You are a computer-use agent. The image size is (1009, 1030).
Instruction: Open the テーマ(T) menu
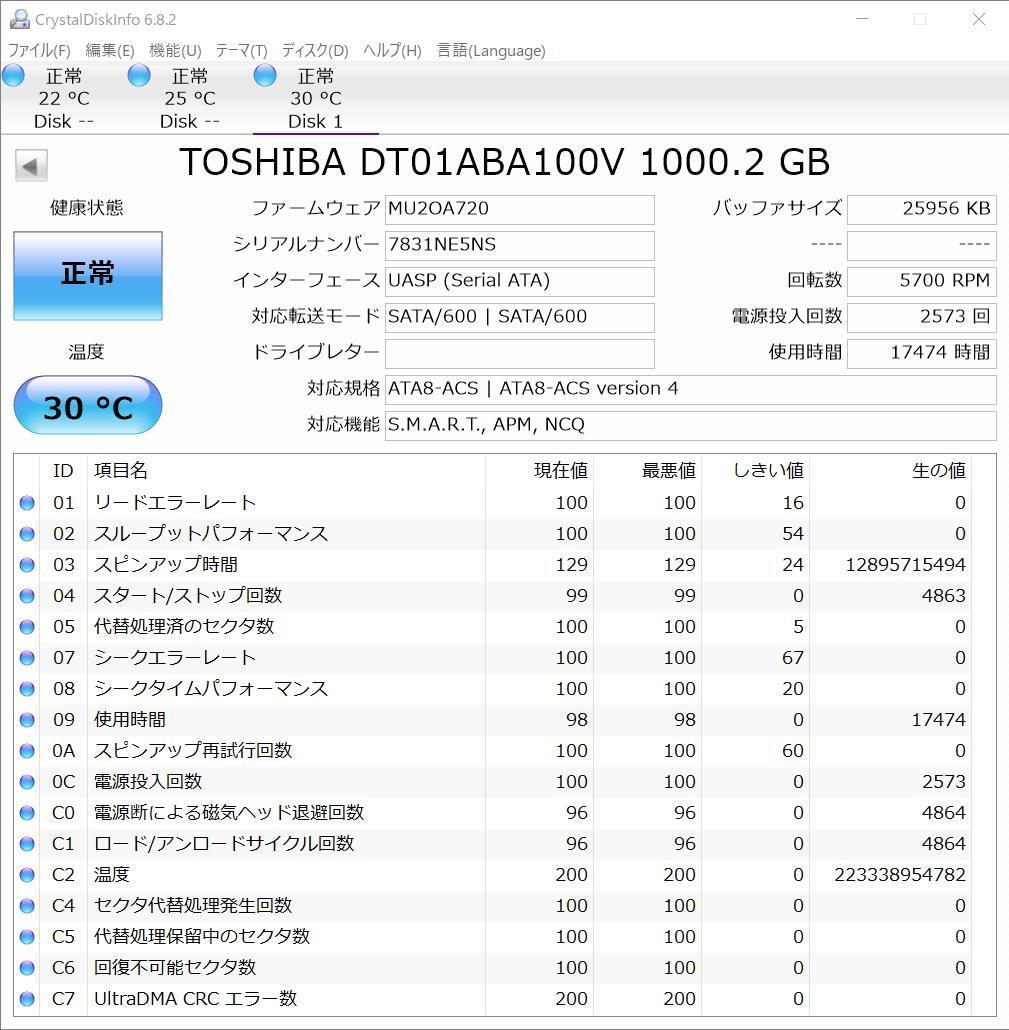pyautogui.click(x=241, y=51)
